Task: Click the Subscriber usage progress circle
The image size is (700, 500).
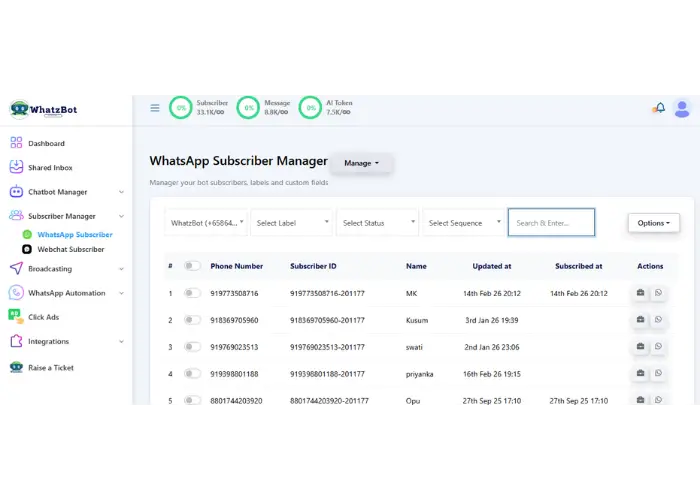Action: [x=181, y=108]
